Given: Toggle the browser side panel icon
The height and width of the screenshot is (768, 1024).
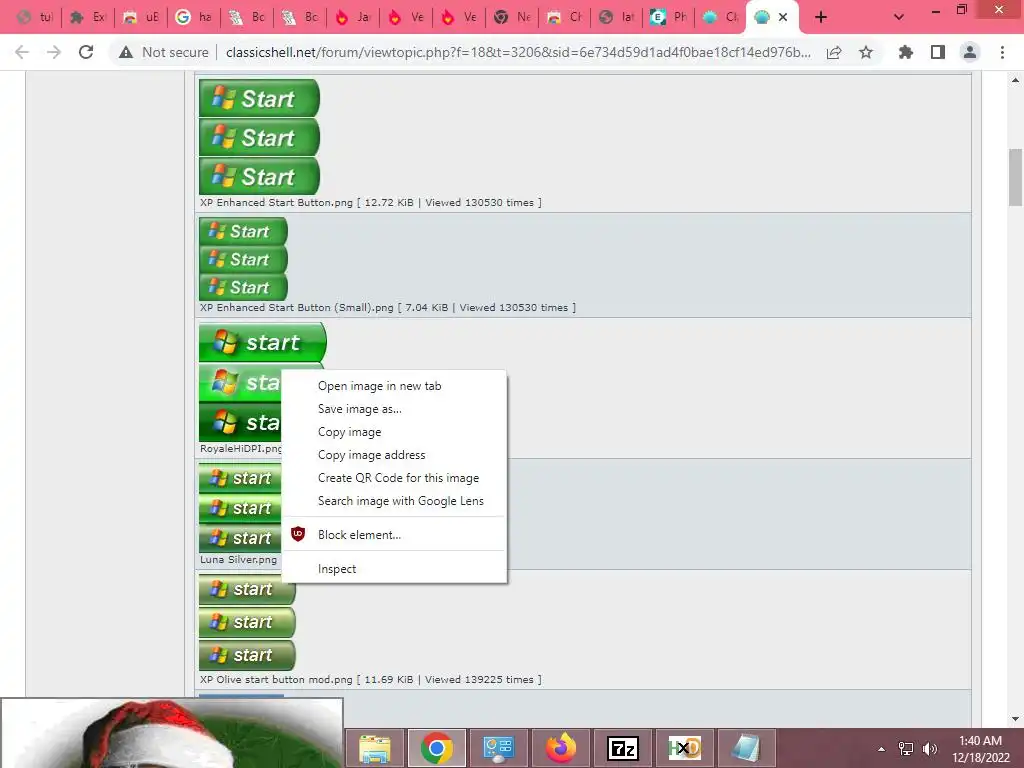Looking at the screenshot, I should click(x=938, y=52).
